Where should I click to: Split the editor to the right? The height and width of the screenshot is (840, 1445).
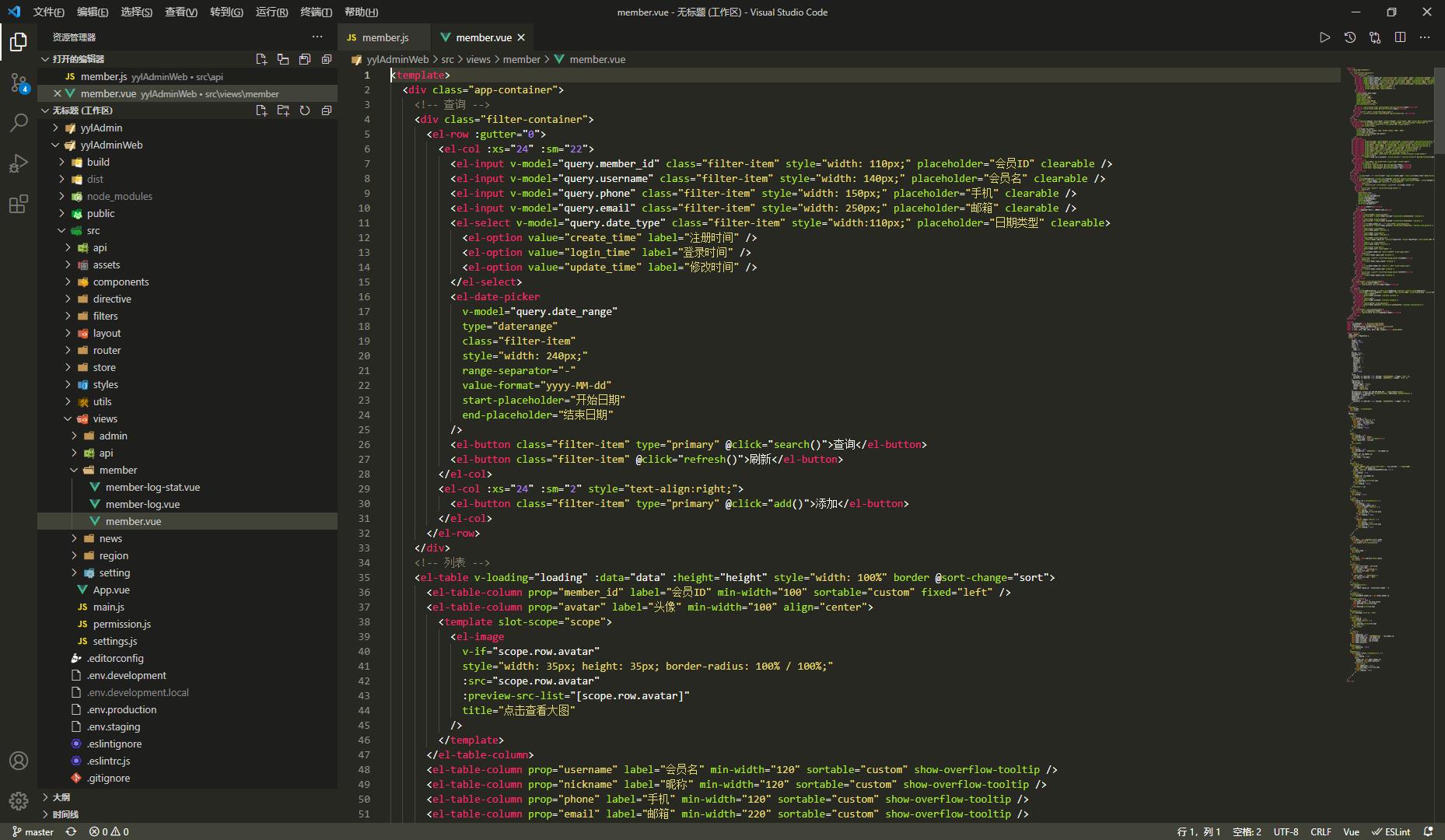click(1400, 37)
